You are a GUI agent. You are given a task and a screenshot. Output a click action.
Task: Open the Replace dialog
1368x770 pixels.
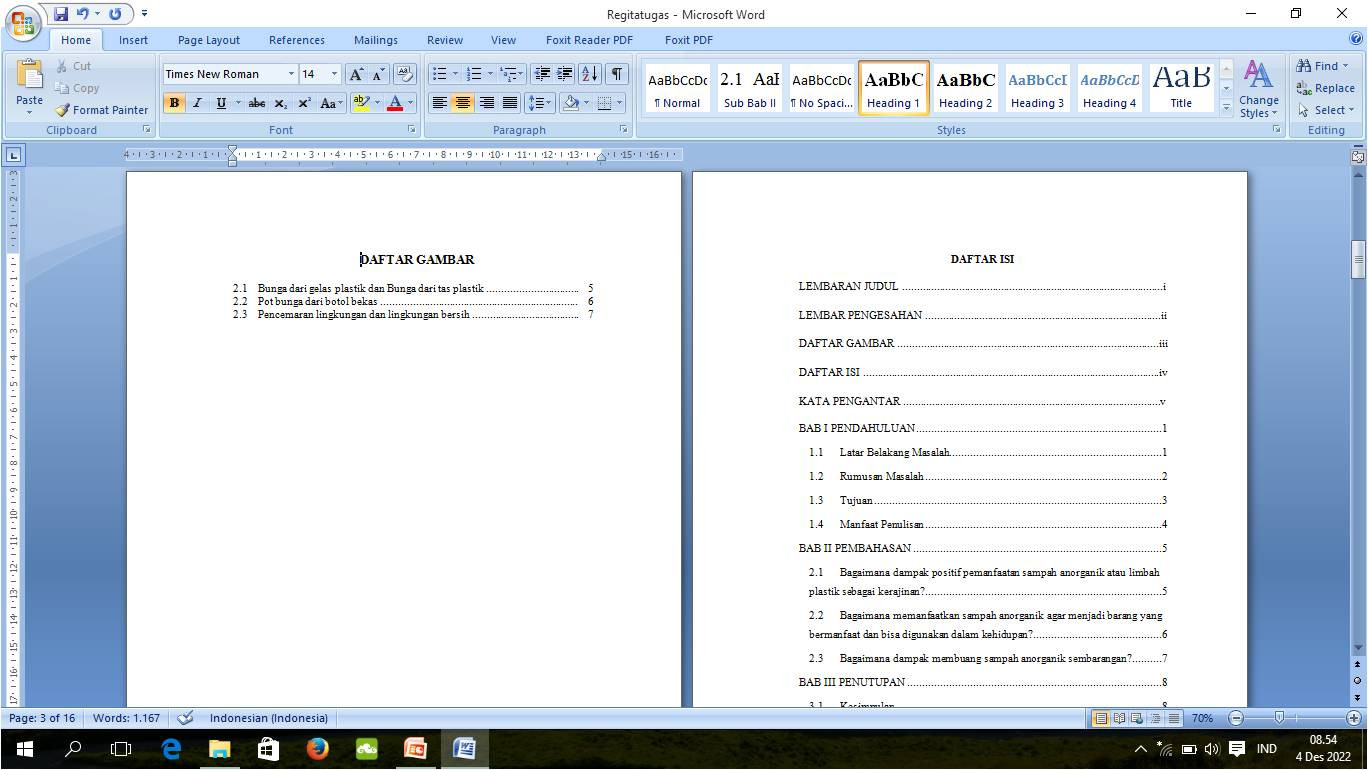click(1325, 88)
